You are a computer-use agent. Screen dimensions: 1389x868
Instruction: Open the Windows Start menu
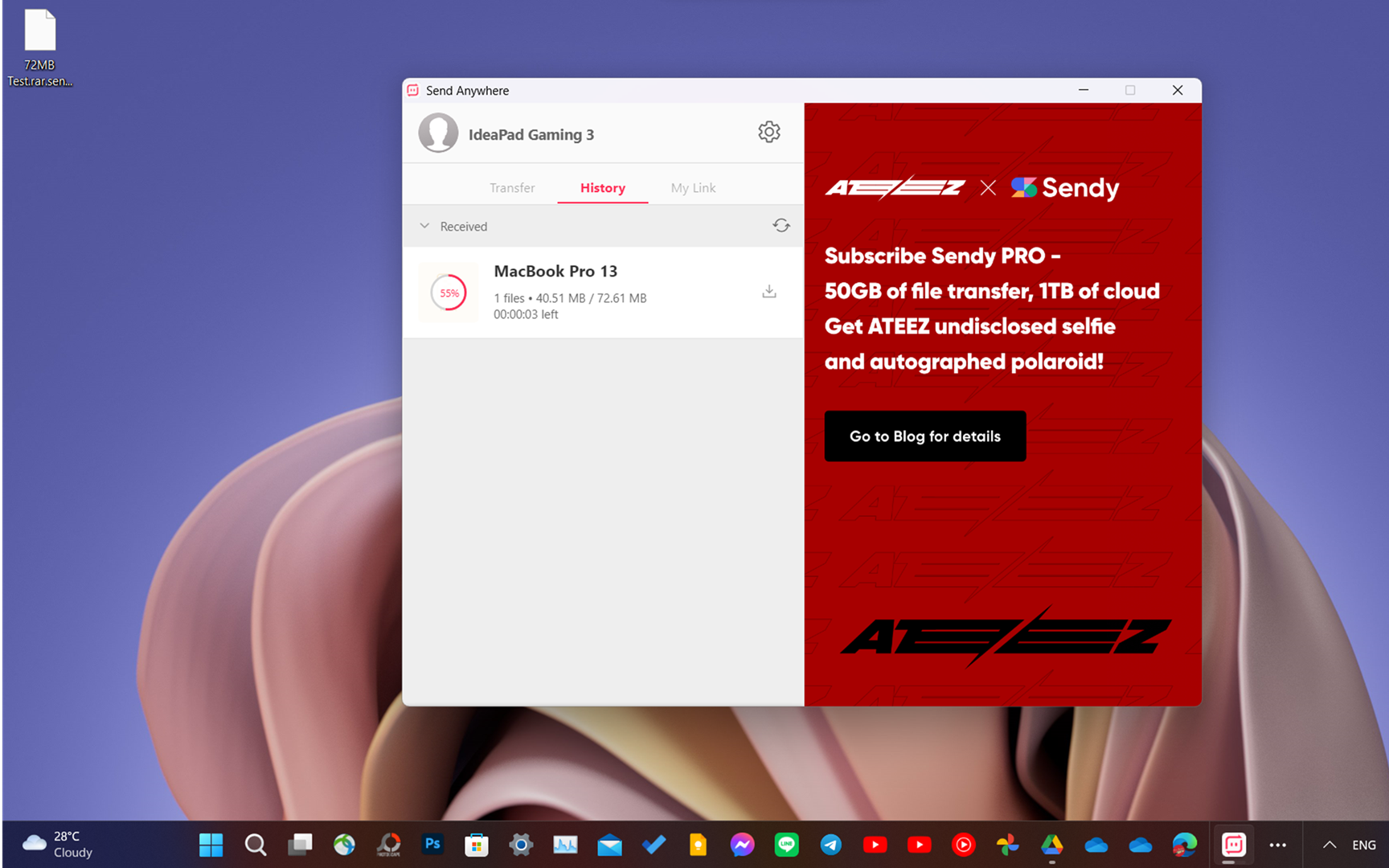211,844
